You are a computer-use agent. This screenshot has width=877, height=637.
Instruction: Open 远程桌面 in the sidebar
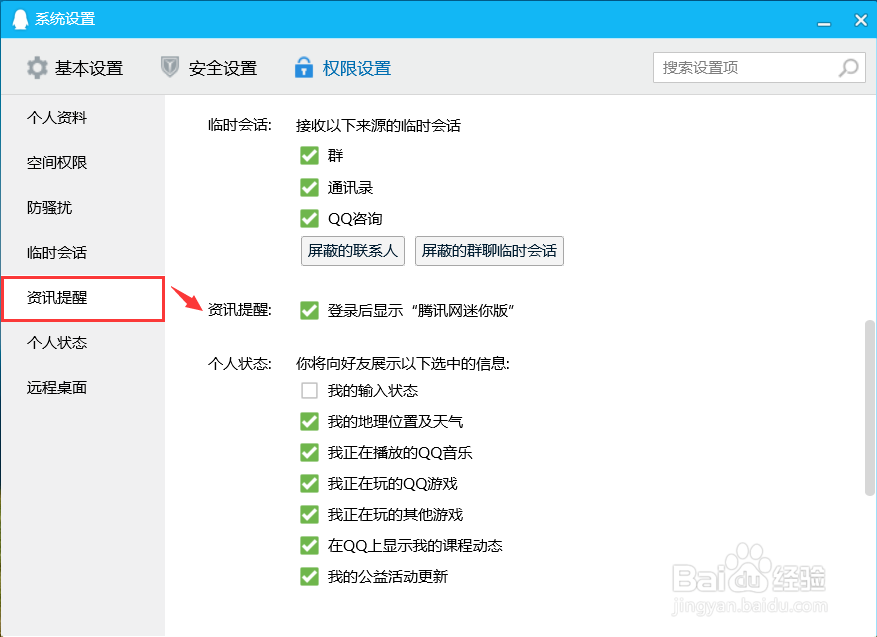click(83, 388)
